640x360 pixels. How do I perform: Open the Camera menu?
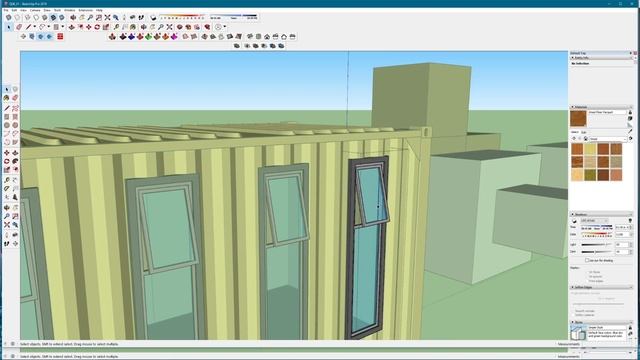[35, 10]
